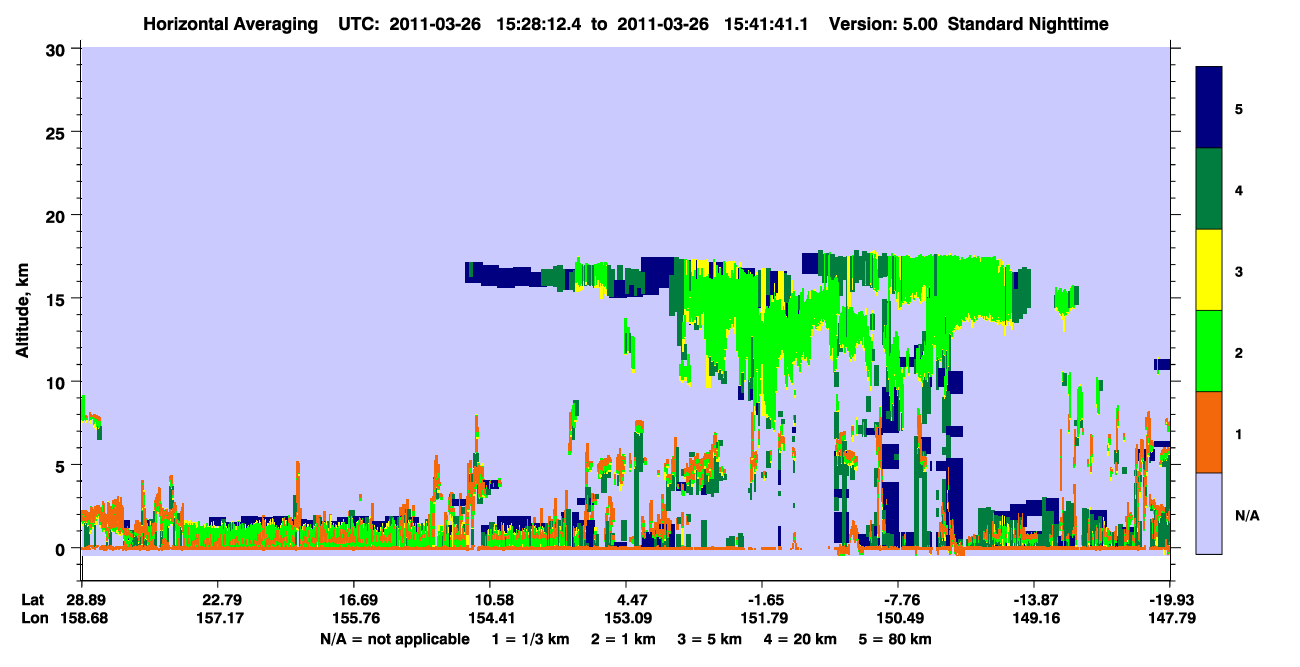Click the '3 = 5 km' legend note
Viewport: 1300px width, 667px height.
click(x=708, y=638)
